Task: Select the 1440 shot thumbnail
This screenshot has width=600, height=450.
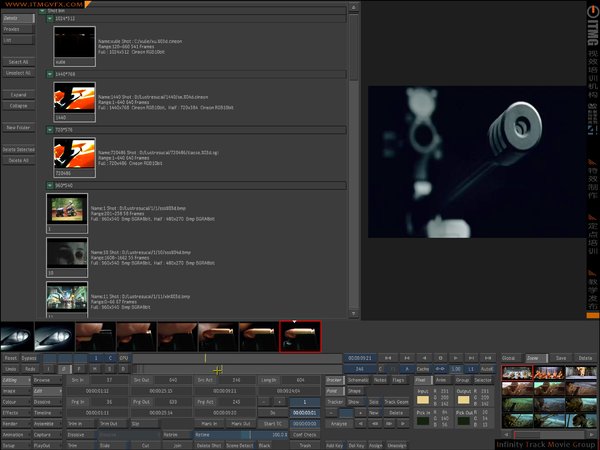Action: (x=75, y=97)
